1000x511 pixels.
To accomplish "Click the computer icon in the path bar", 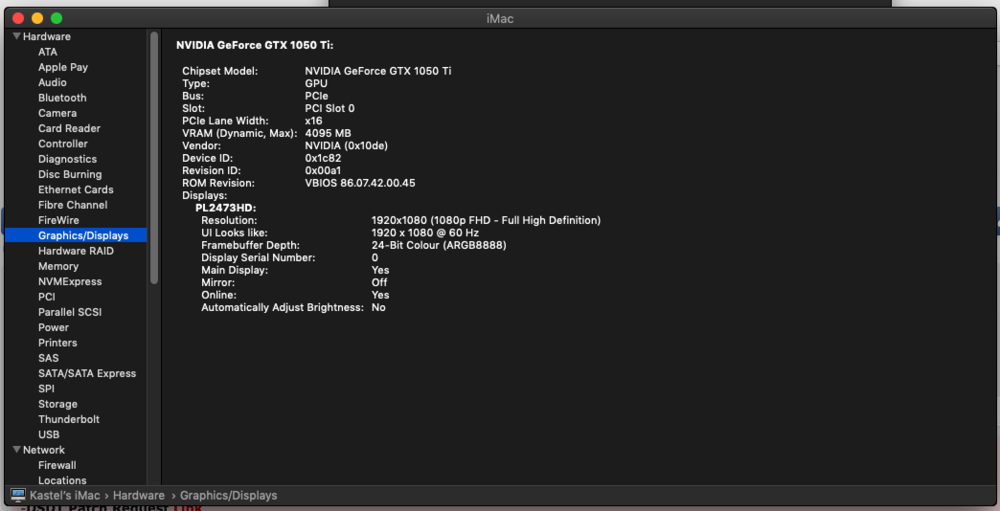I will (x=18, y=495).
